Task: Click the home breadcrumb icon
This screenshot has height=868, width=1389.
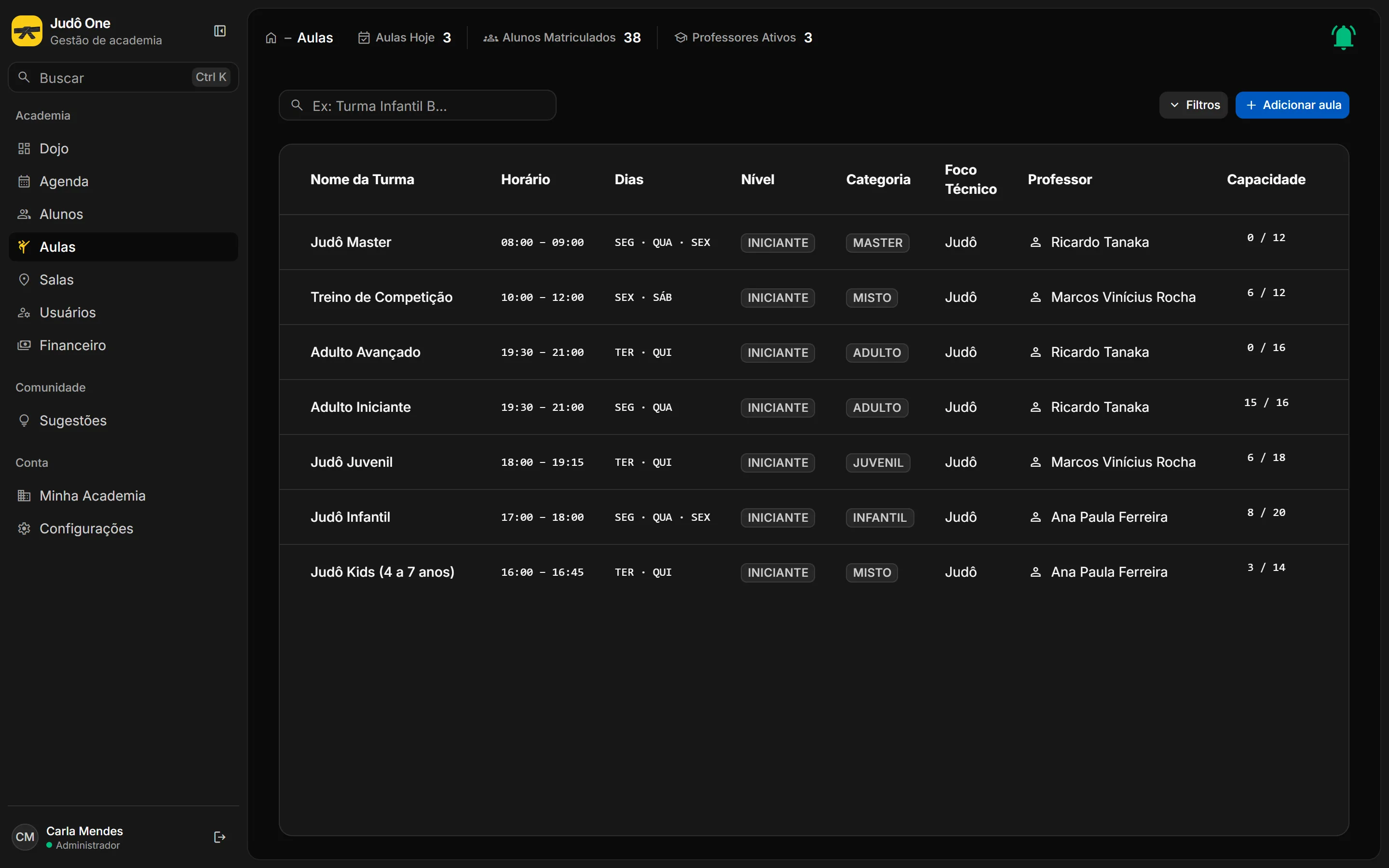Action: (271, 38)
